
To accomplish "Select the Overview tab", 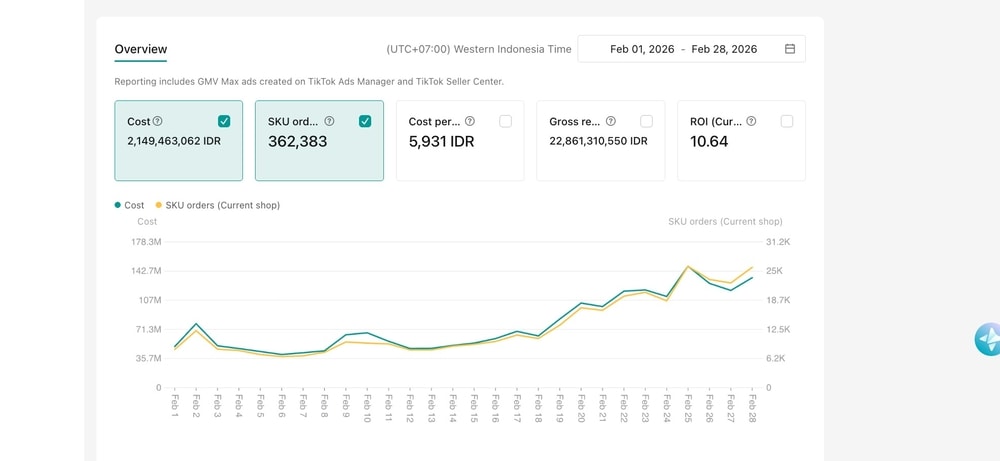I will coord(141,49).
